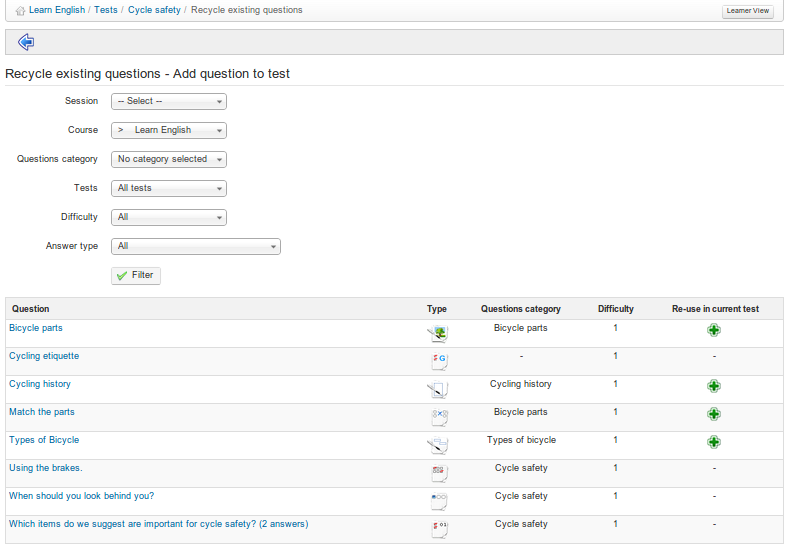The width and height of the screenshot is (796, 553).
Task: Open the Session dropdown
Action: [x=169, y=102]
